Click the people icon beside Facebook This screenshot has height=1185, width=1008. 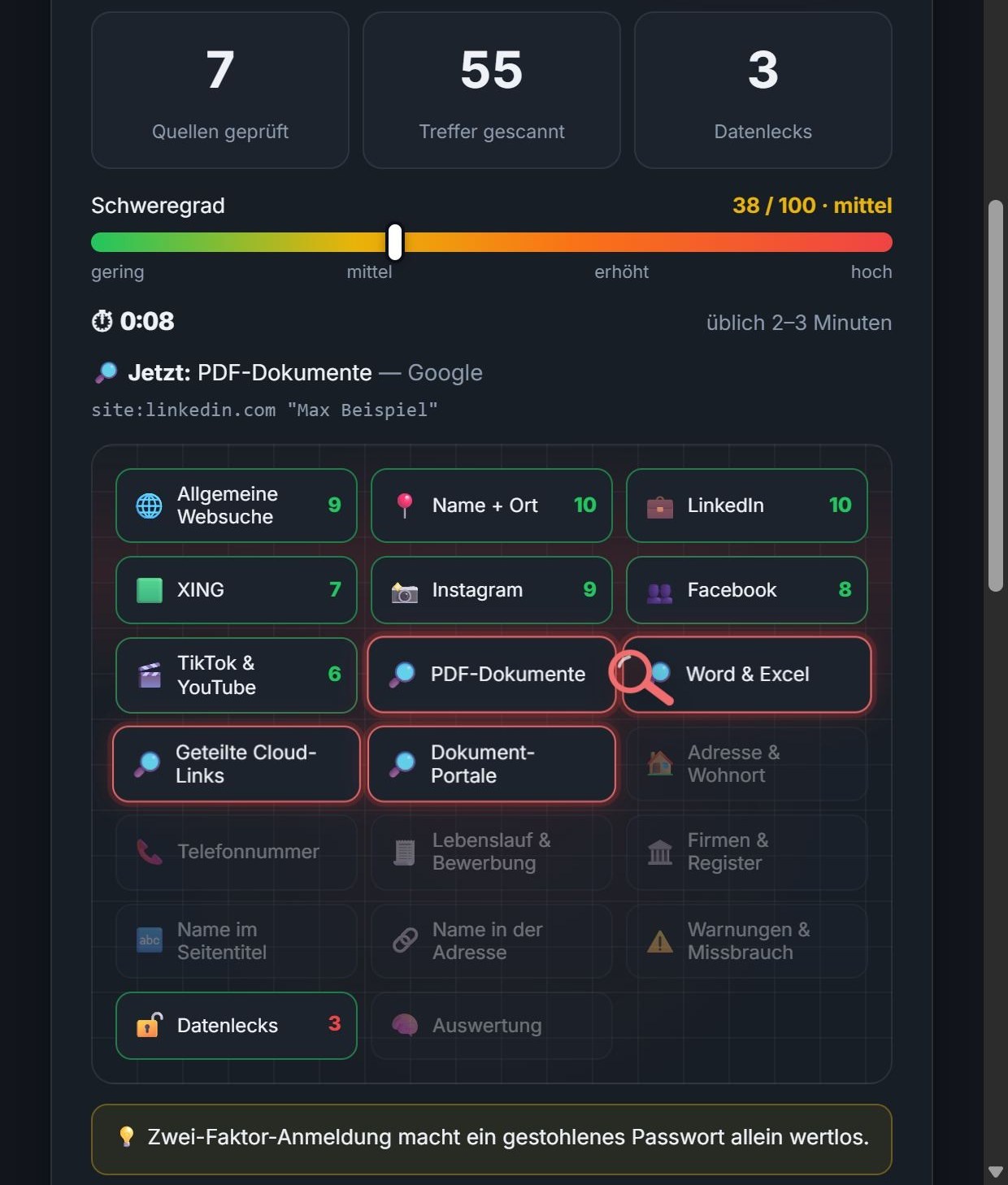click(659, 592)
